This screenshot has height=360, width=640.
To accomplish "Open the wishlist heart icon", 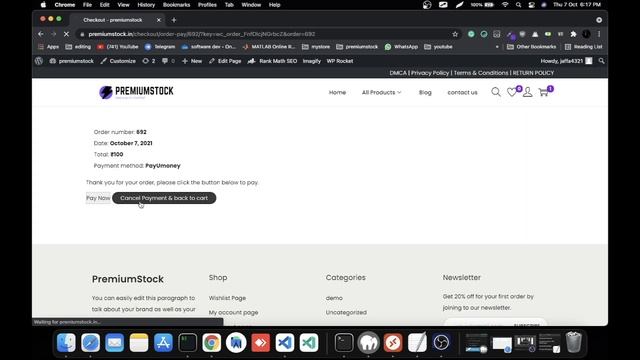I will click(512, 92).
